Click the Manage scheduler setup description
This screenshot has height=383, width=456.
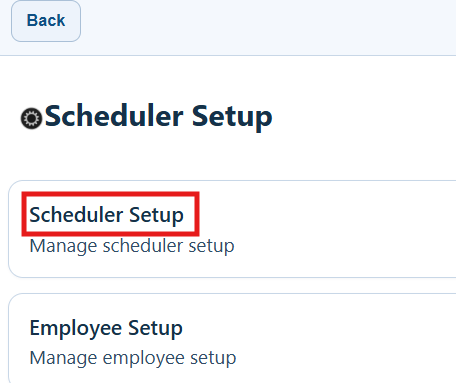132,246
